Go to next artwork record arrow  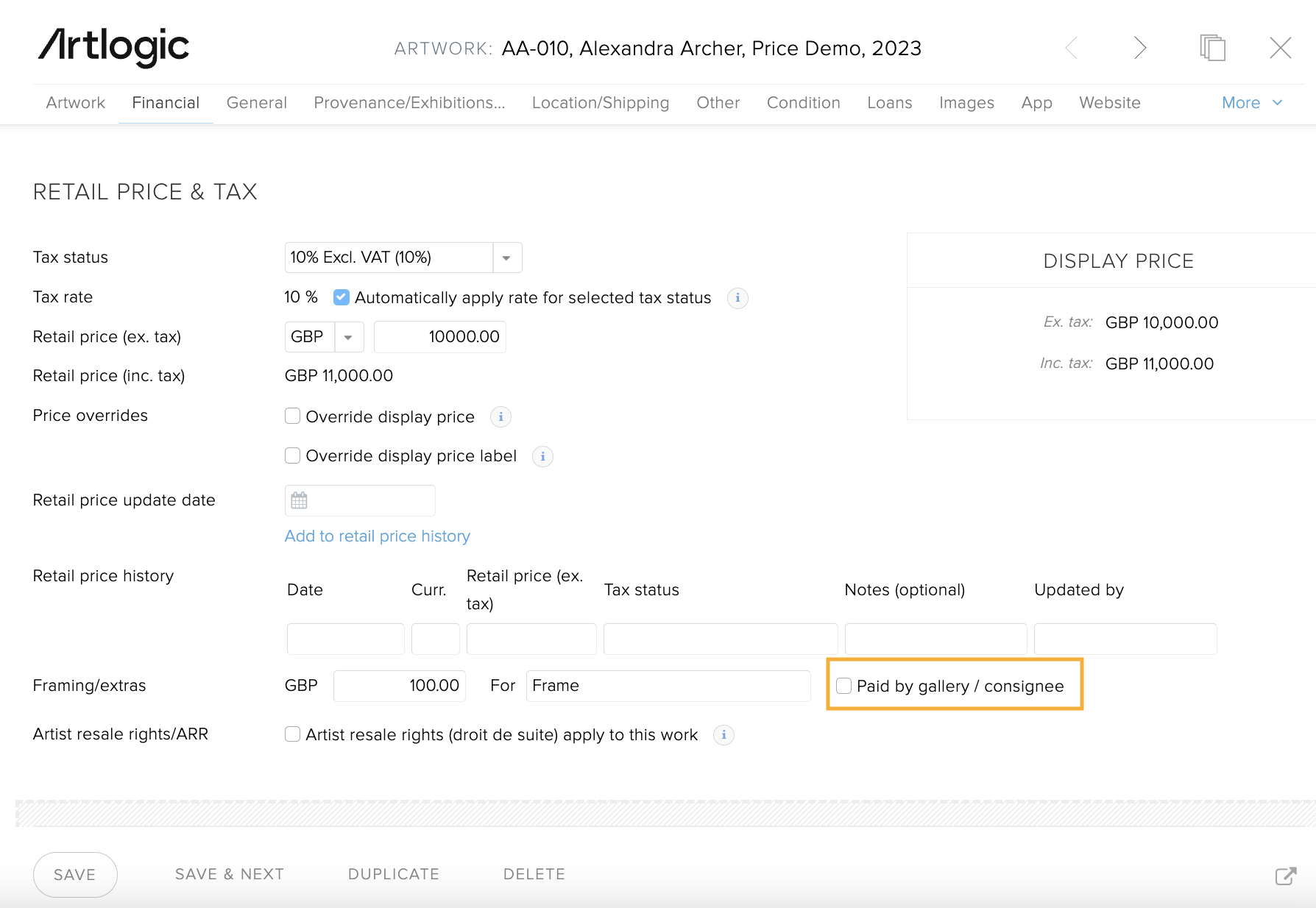pyautogui.click(x=1139, y=49)
